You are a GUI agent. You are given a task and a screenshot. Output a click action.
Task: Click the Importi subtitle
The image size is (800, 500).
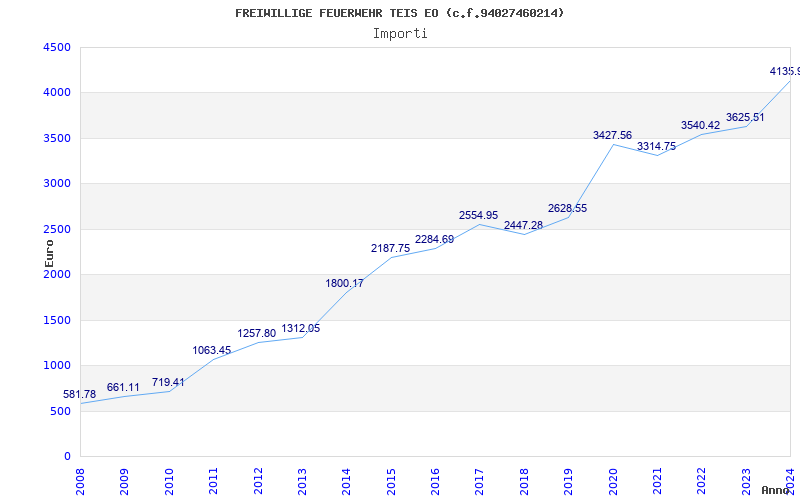400,33
